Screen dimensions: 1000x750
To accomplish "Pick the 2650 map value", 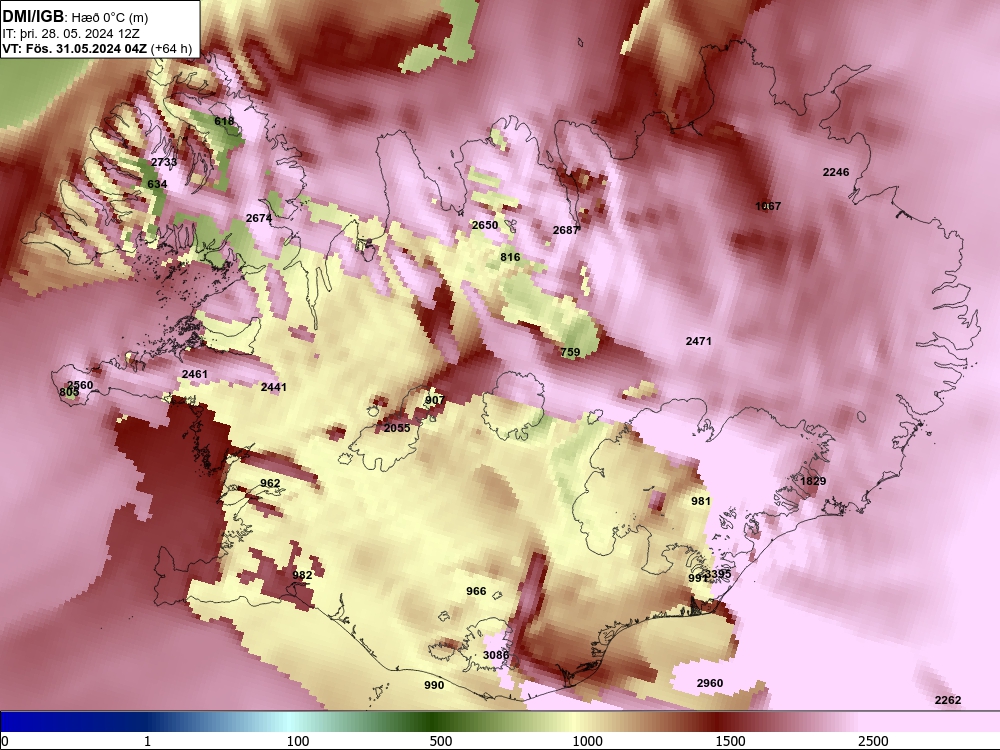I will click(x=485, y=225).
